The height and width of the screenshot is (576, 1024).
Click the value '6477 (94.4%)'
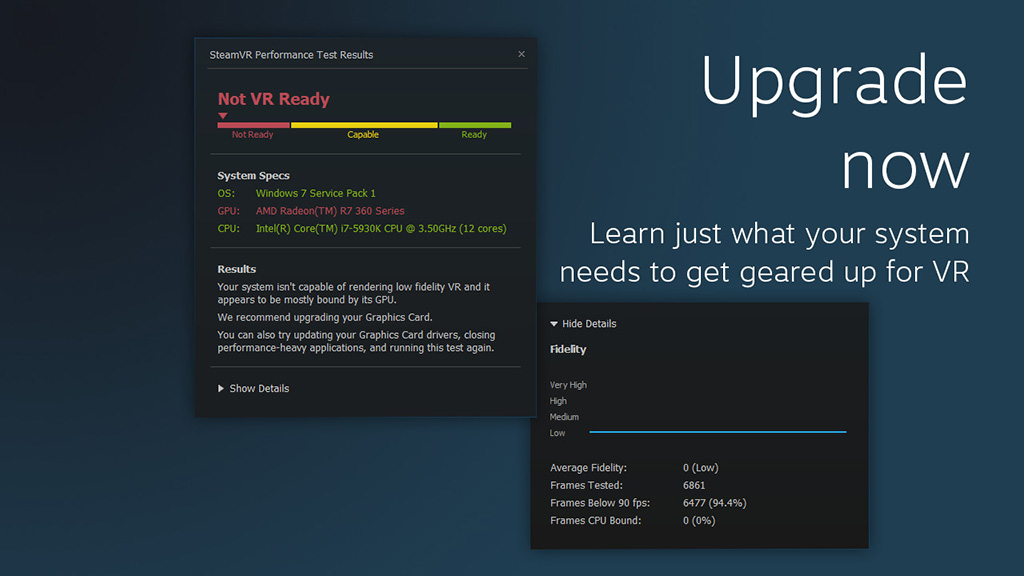[714, 503]
